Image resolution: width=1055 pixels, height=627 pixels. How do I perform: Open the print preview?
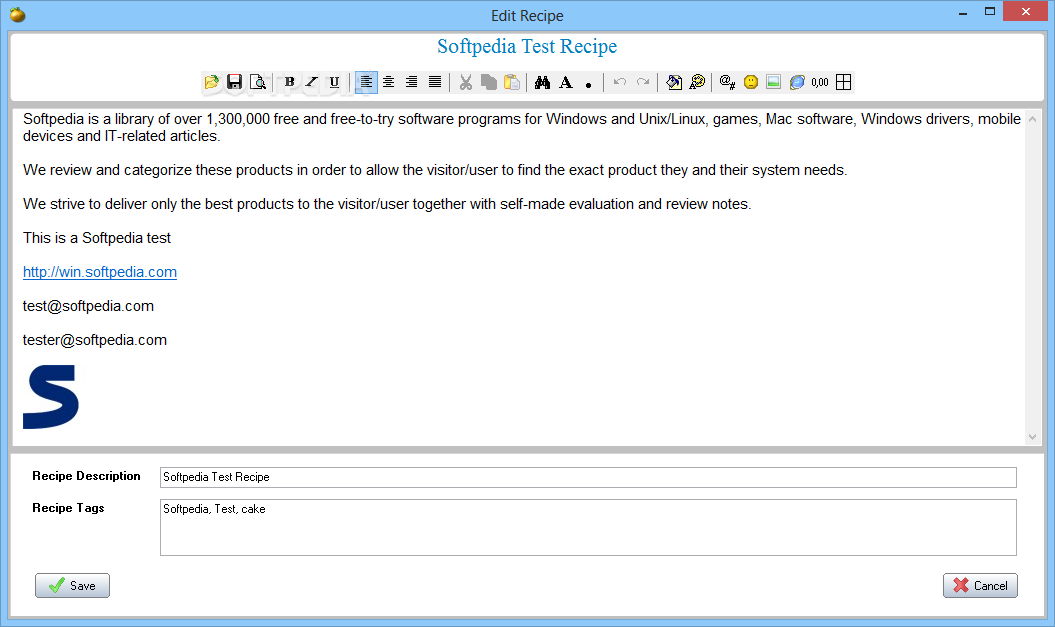coord(258,82)
